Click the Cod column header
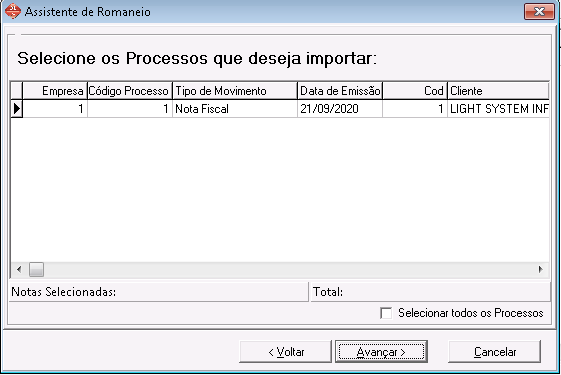This screenshot has height=375, width=561. click(415, 91)
